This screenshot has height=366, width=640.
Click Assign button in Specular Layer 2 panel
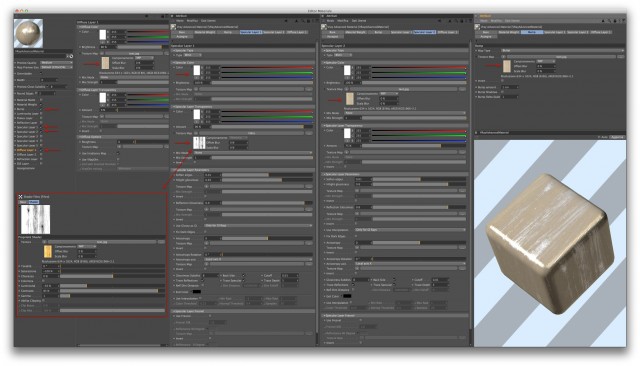333,37
